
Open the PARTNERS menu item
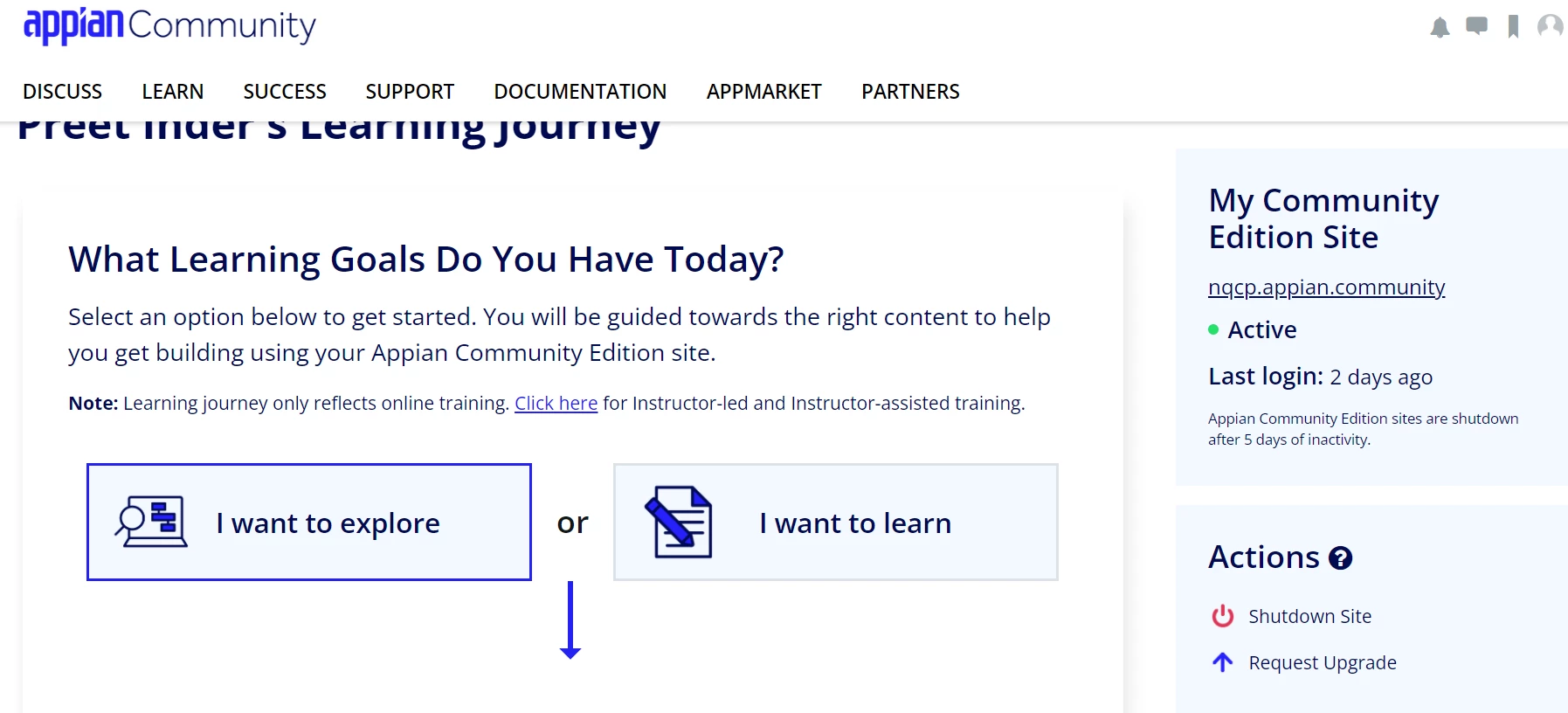click(910, 92)
